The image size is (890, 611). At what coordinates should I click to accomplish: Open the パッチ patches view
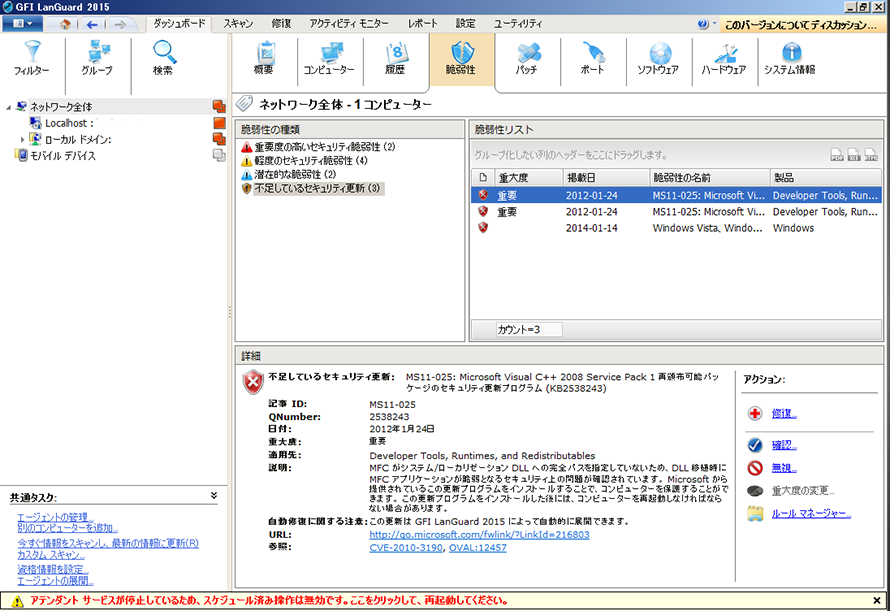click(x=527, y=58)
